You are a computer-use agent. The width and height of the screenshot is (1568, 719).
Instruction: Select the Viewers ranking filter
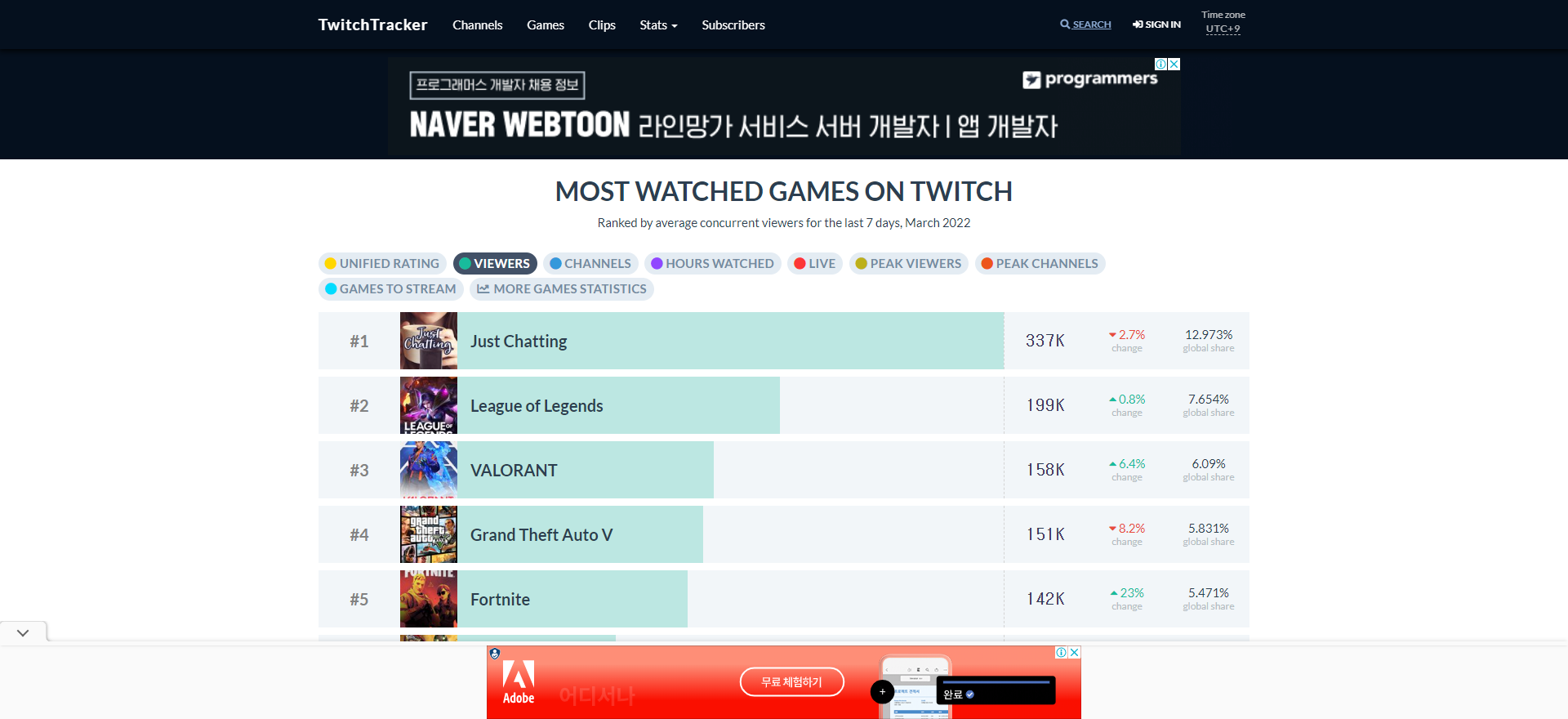(x=495, y=263)
